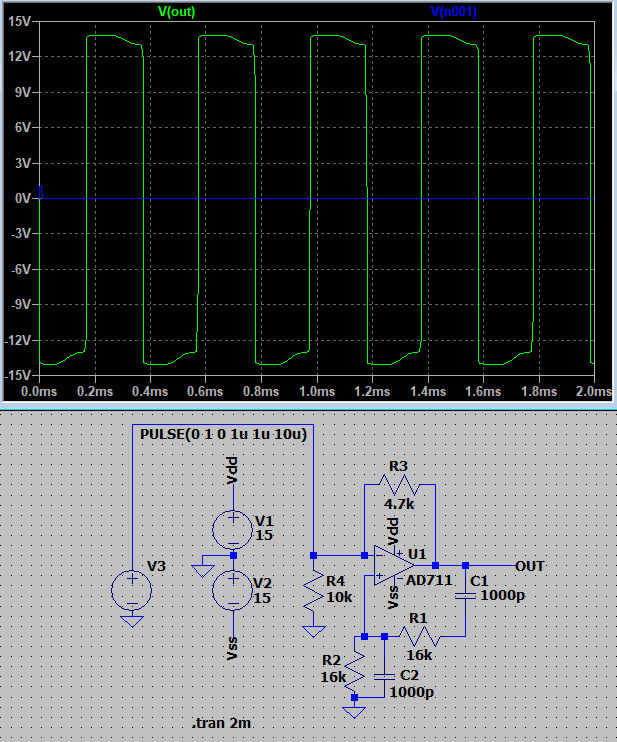Viewport: 617px width, 742px height.
Task: Click the OUT net label
Action: [x=530, y=565]
